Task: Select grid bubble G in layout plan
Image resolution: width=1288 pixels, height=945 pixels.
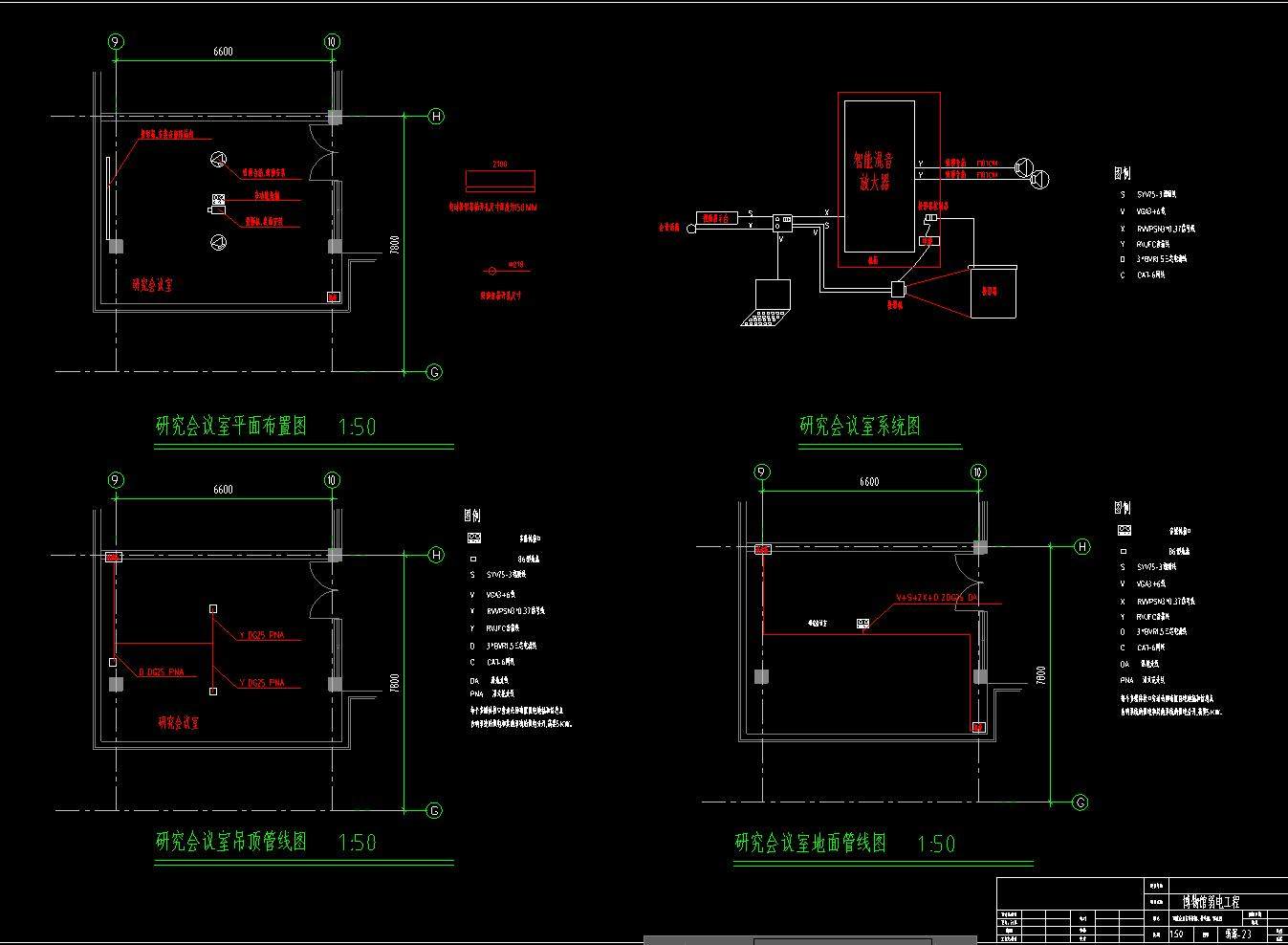Action: click(434, 372)
